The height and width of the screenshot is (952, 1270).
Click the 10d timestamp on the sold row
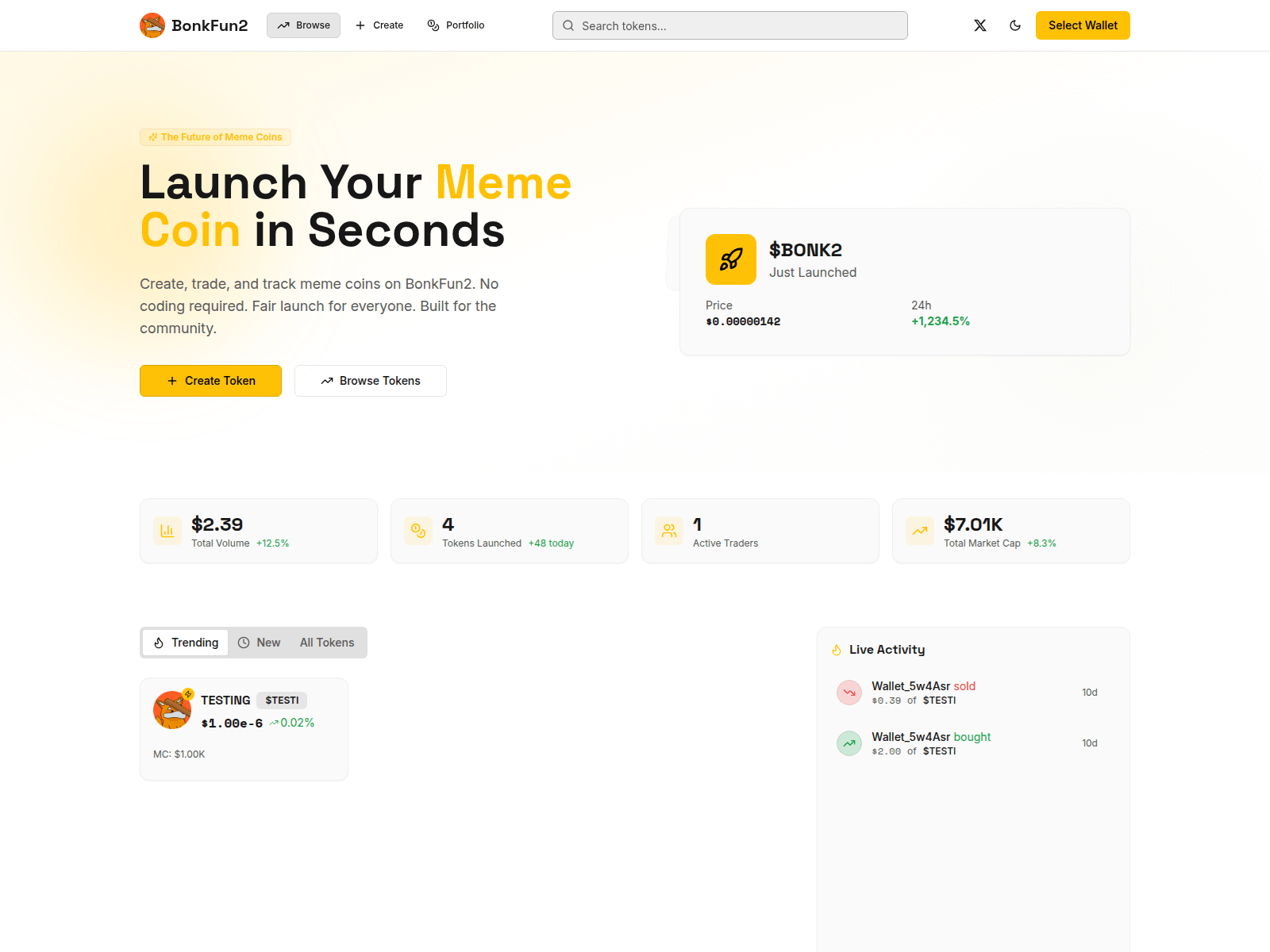tap(1090, 693)
